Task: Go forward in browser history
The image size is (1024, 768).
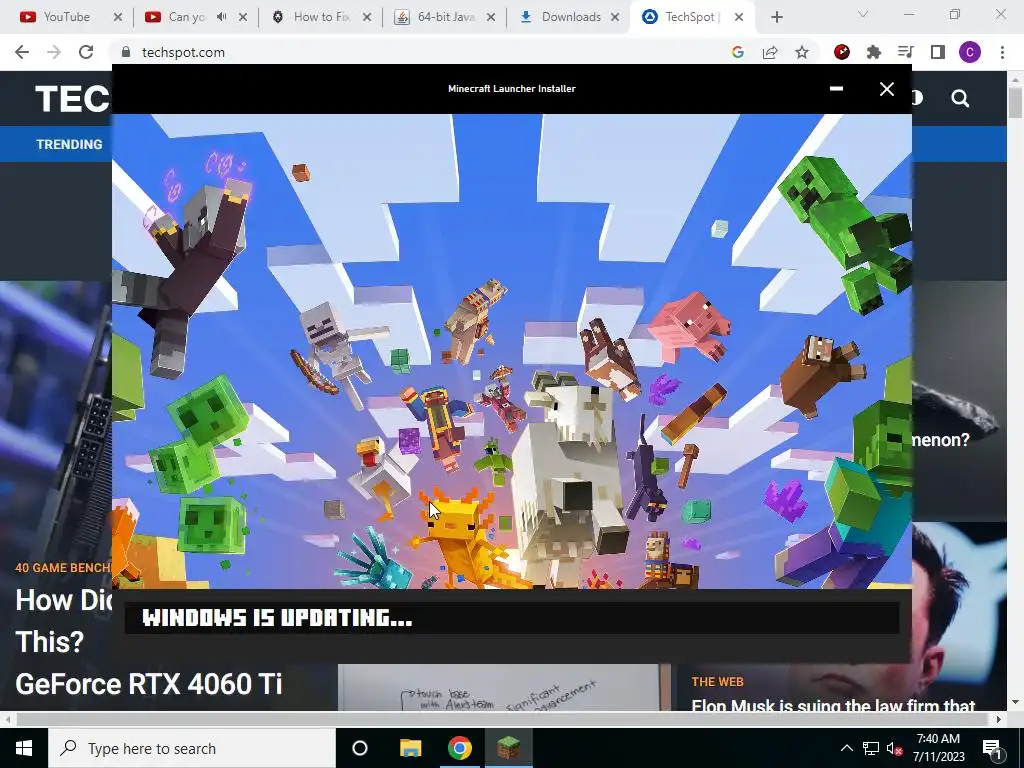Action: point(54,52)
